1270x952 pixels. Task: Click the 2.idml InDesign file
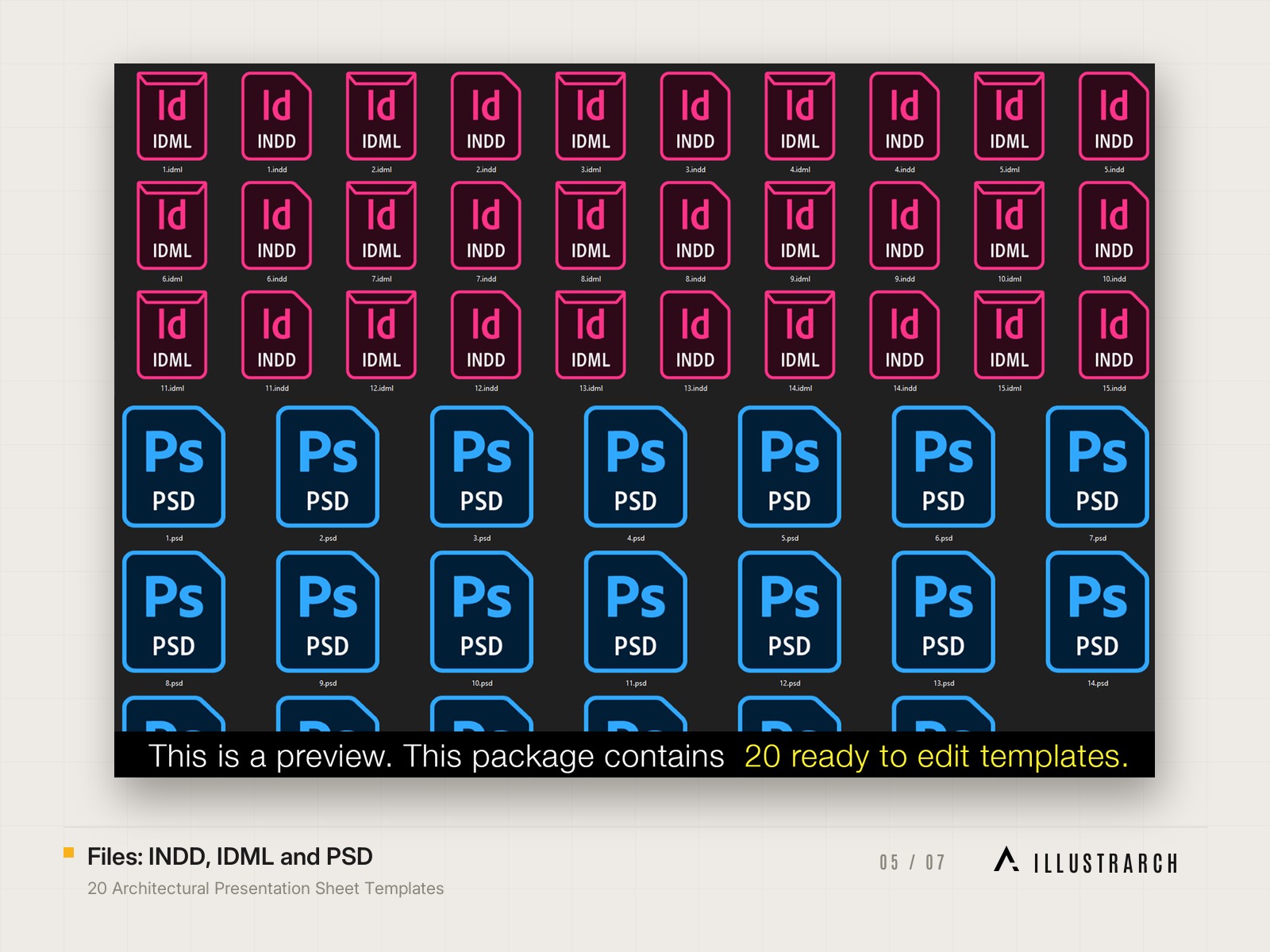pos(382,116)
